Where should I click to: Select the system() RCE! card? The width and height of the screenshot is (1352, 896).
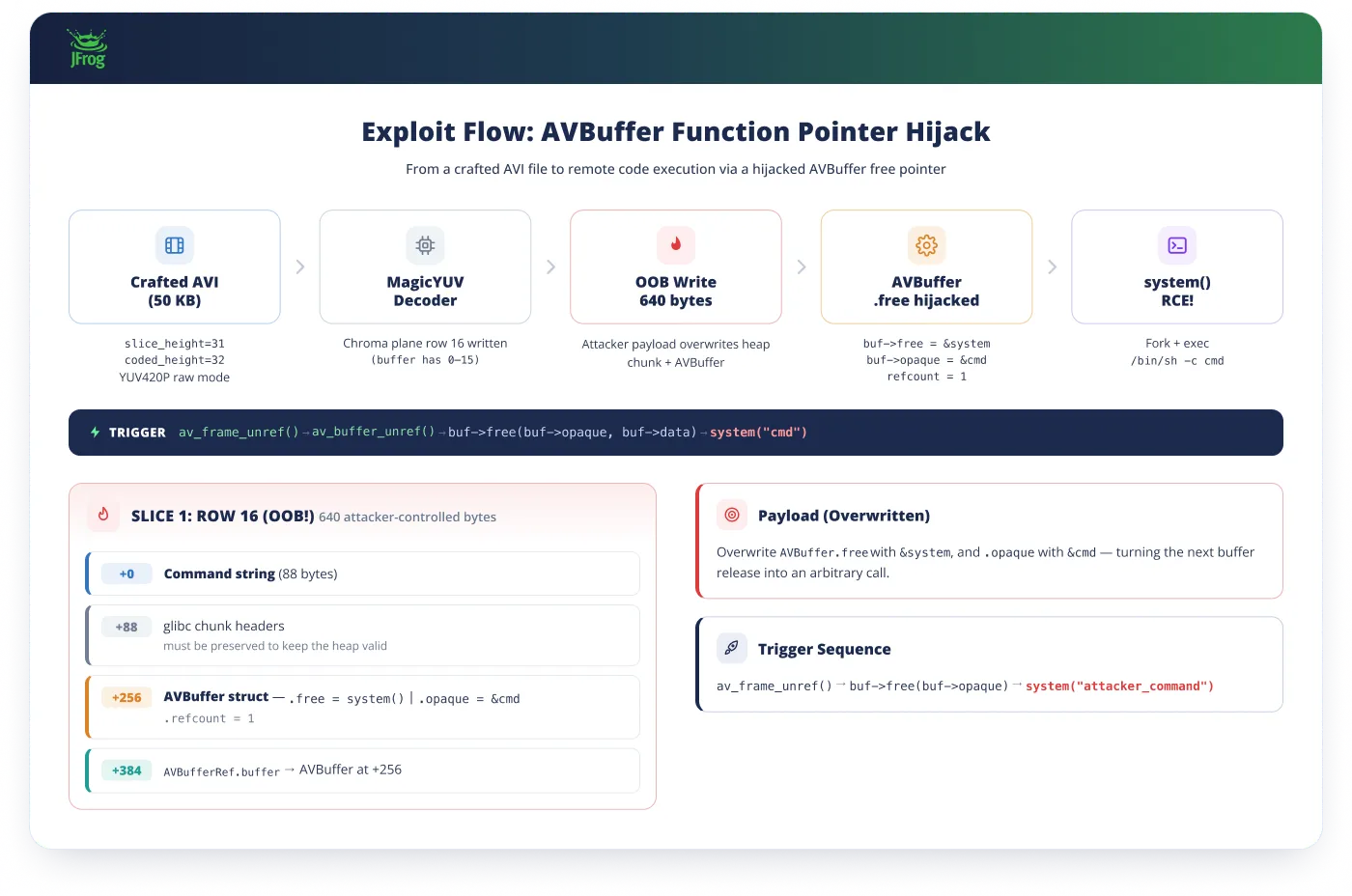(1177, 266)
